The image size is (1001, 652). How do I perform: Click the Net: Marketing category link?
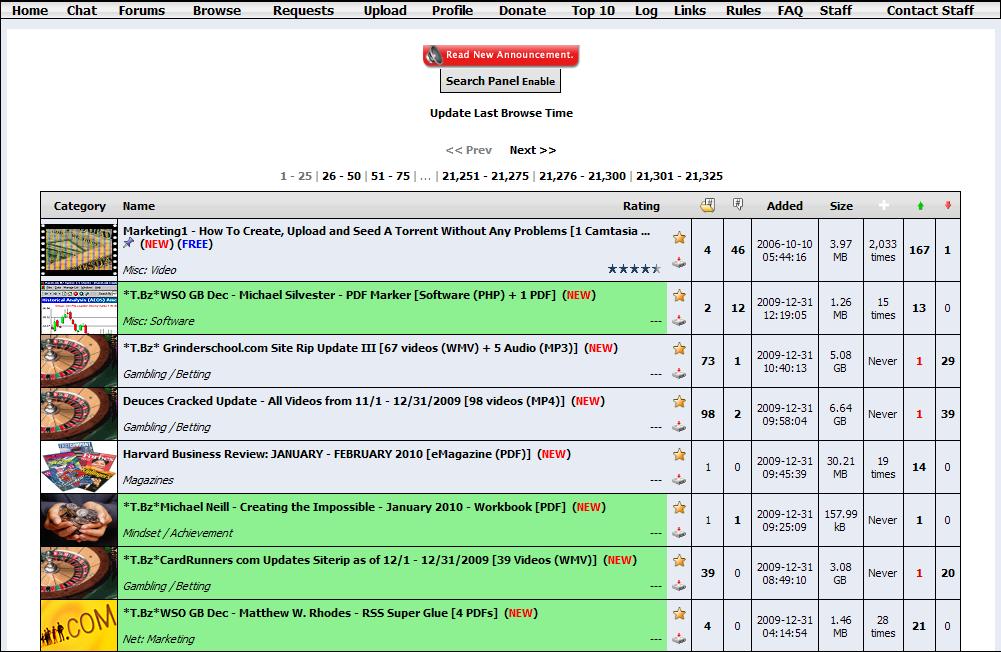[159, 639]
